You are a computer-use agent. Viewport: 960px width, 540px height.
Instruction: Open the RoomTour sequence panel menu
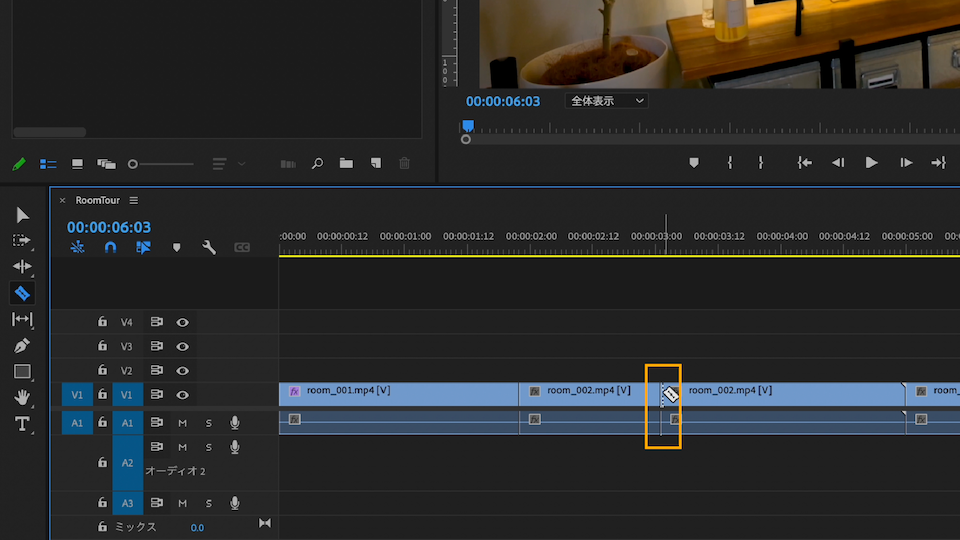pos(134,200)
